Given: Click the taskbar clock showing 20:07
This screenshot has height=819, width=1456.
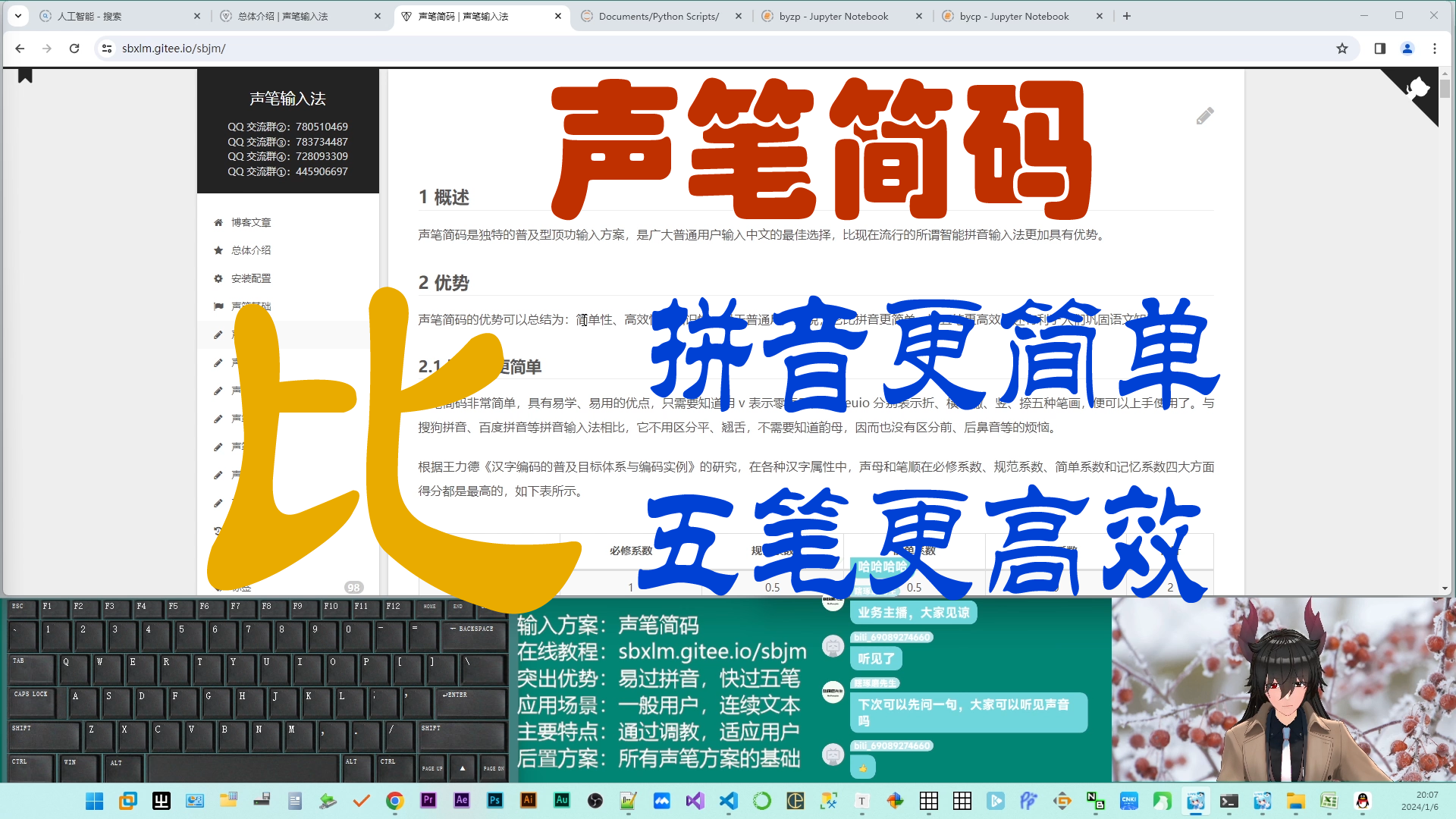Looking at the screenshot, I should point(1427,795).
